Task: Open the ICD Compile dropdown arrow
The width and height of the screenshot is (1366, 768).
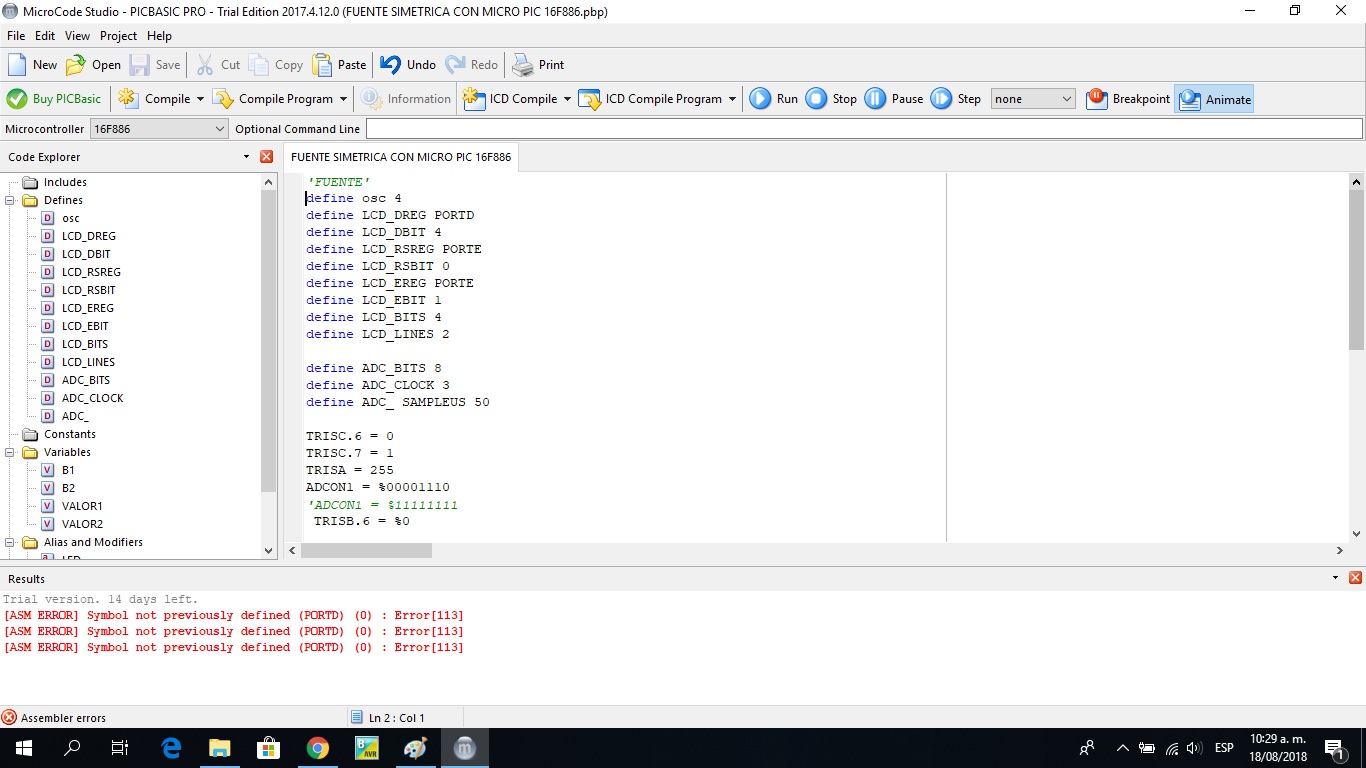Action: (567, 99)
